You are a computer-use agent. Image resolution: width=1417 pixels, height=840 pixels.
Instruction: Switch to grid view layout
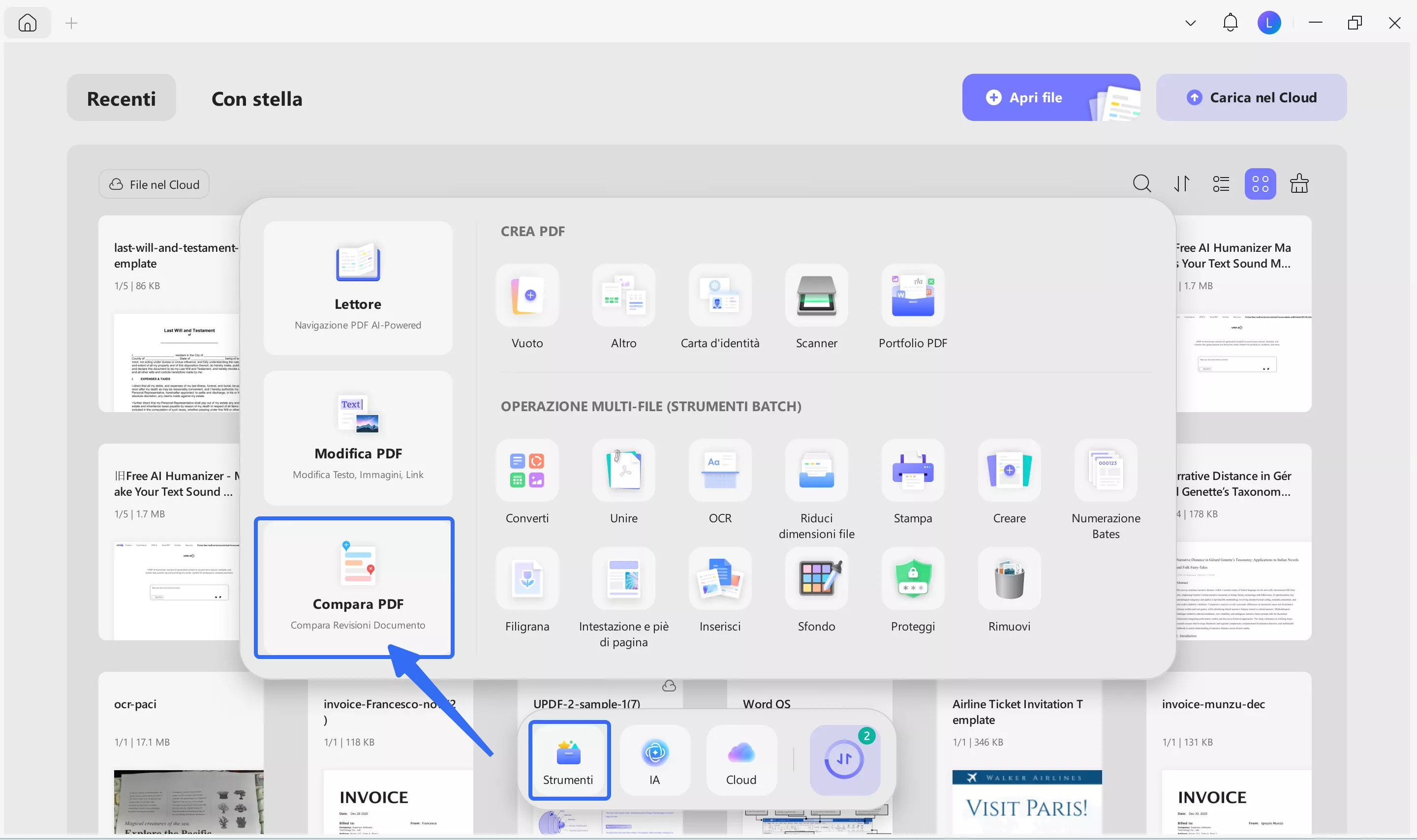point(1260,184)
